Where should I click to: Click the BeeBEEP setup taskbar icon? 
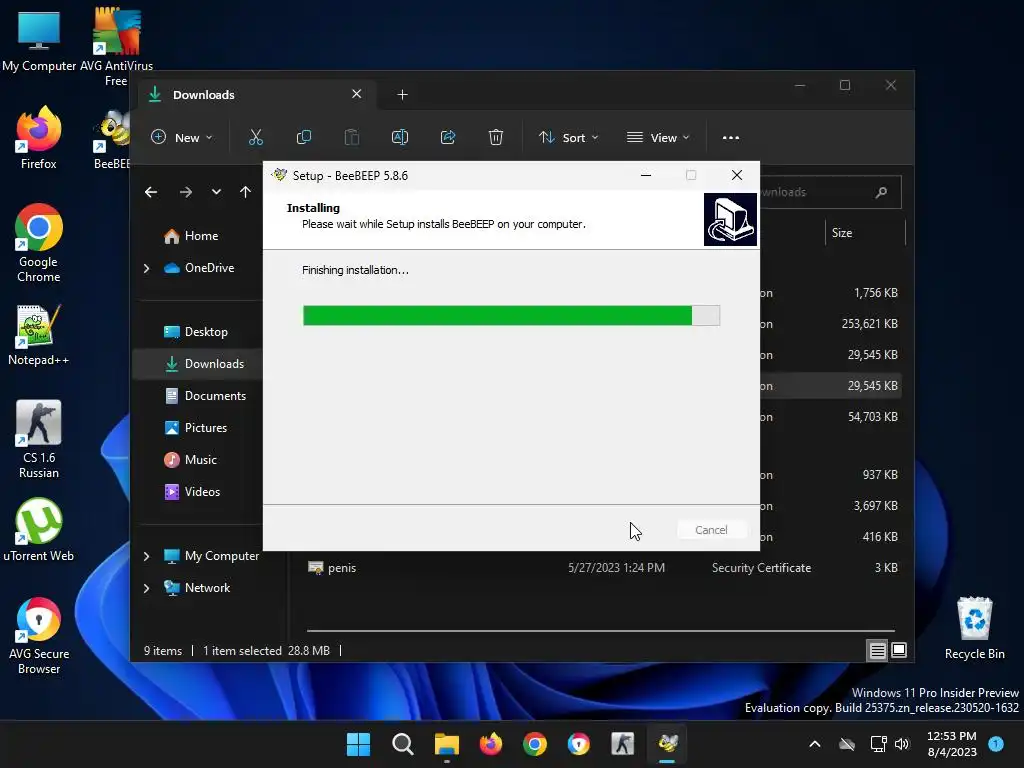click(667, 744)
